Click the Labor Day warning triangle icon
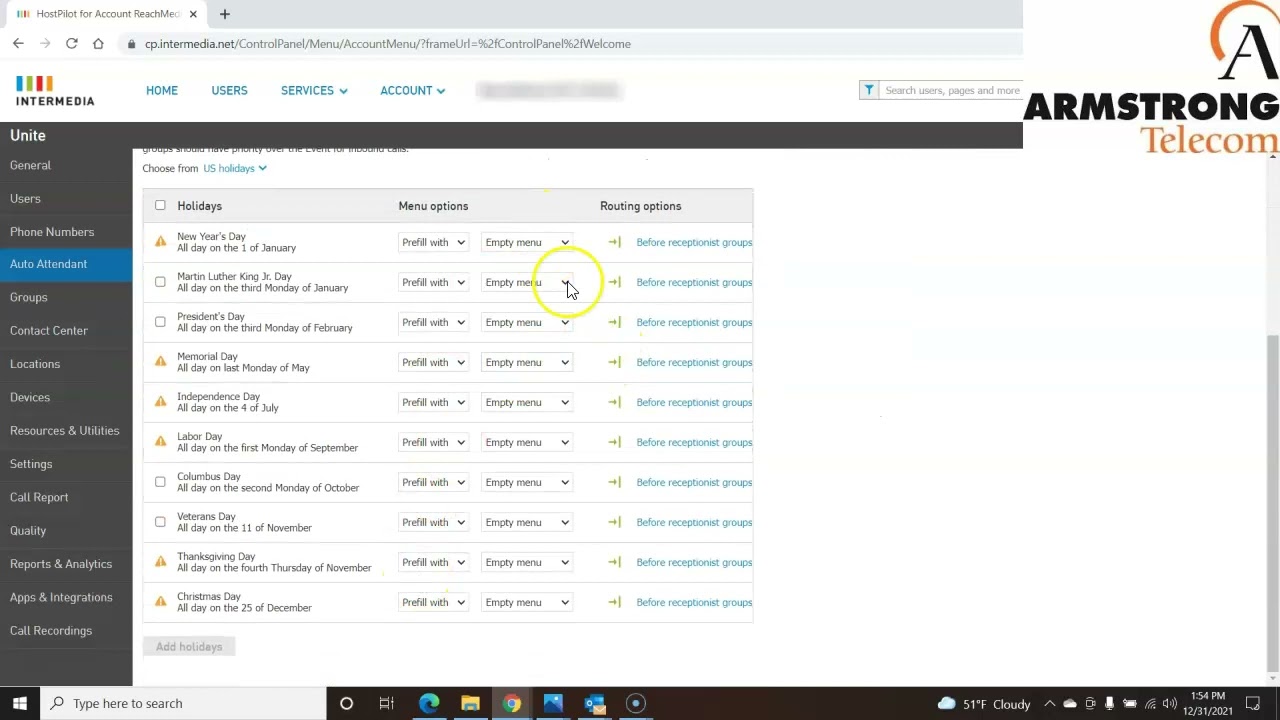Screen dimensions: 1280x720 tap(160, 442)
